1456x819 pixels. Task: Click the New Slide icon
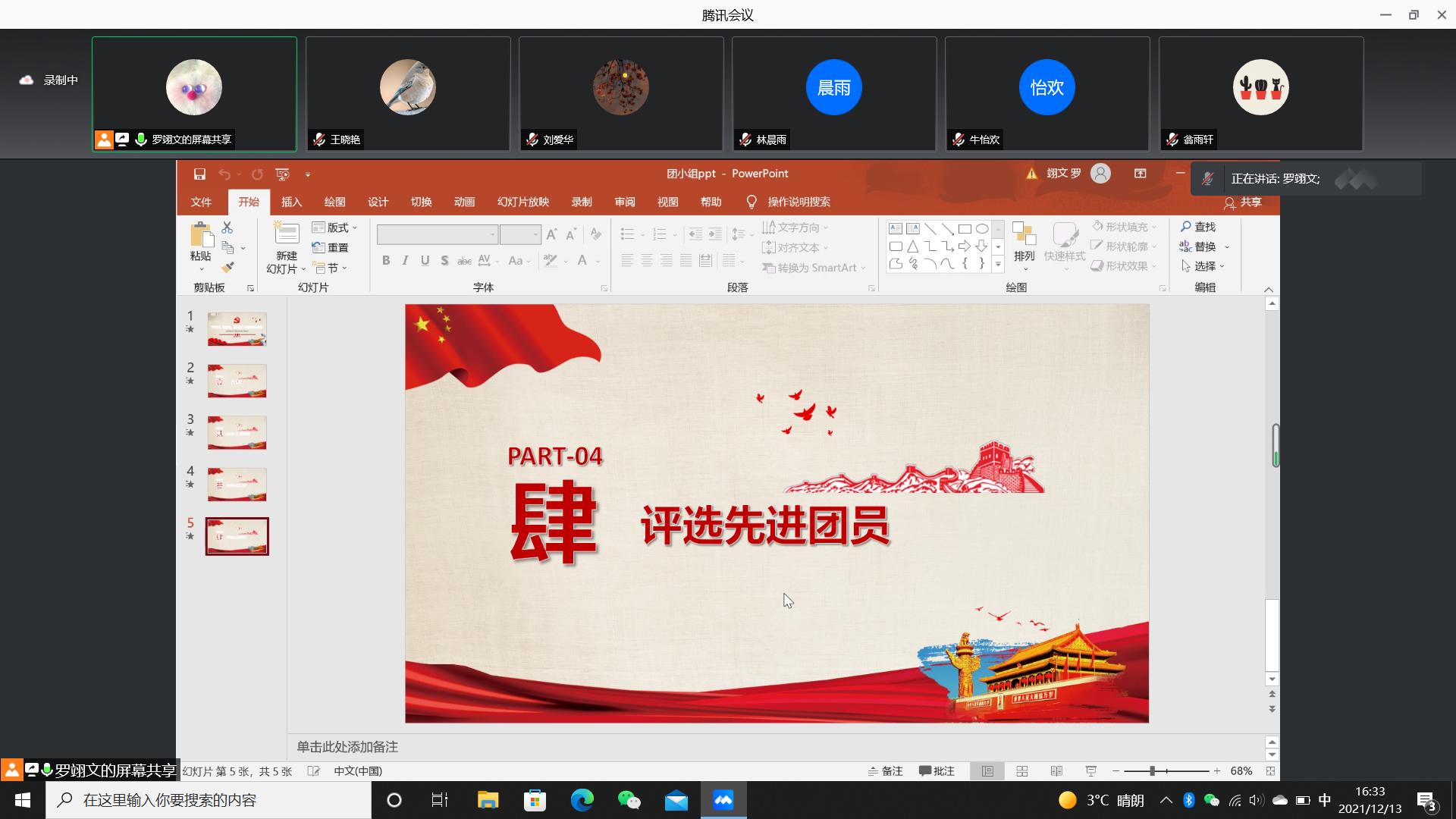click(x=287, y=234)
